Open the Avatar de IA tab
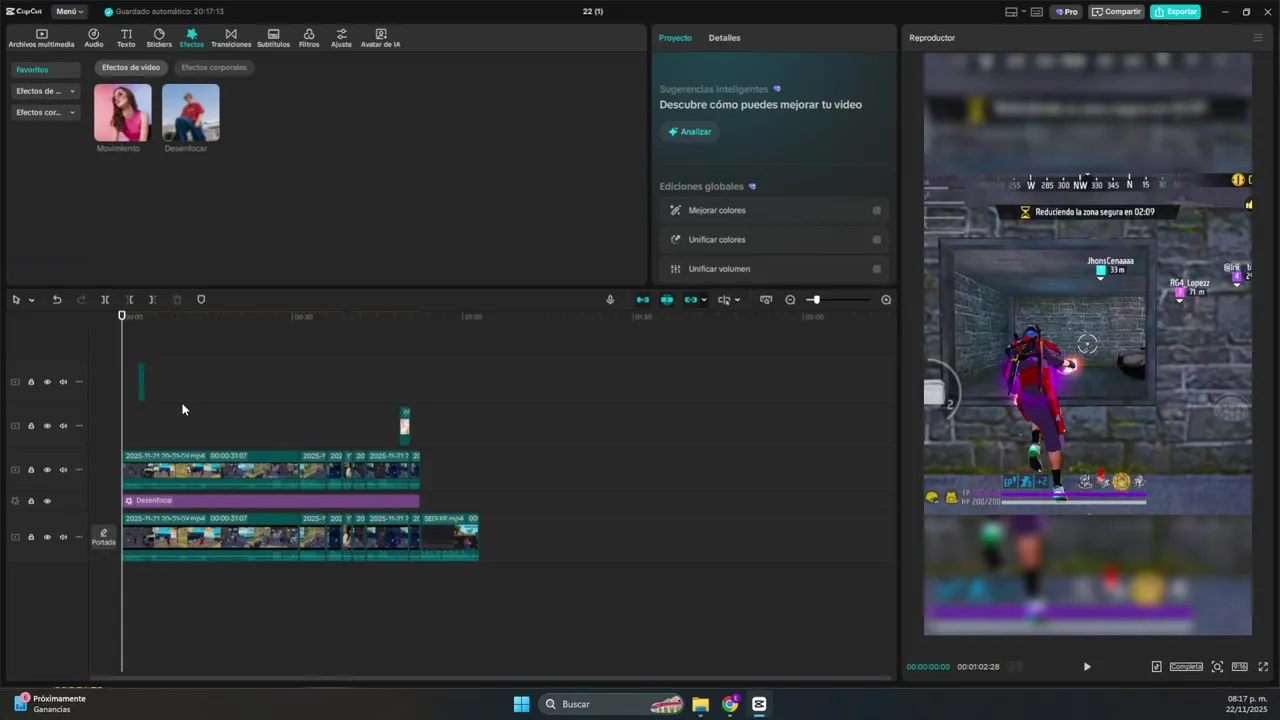1280x720 pixels. coord(380,38)
